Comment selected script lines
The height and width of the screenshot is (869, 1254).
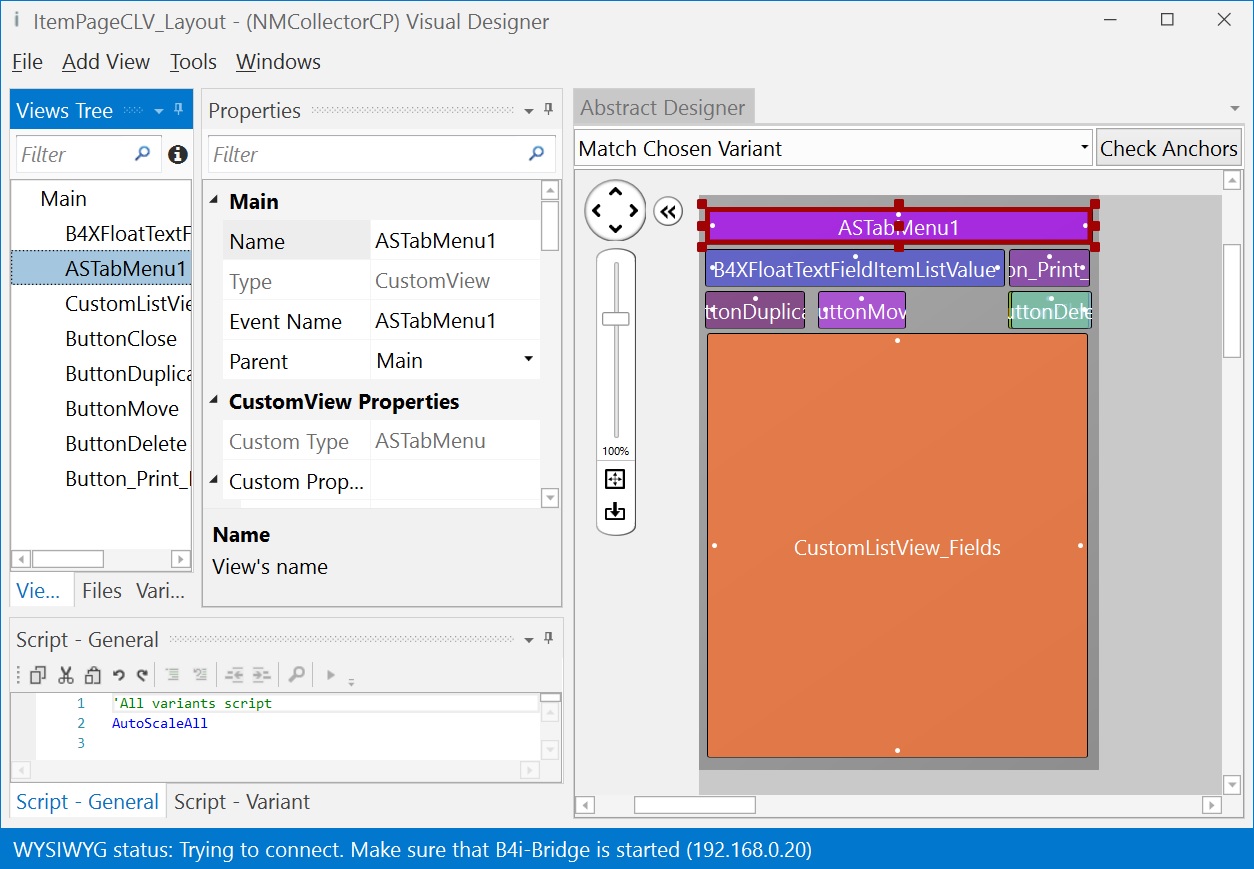[x=172, y=675]
